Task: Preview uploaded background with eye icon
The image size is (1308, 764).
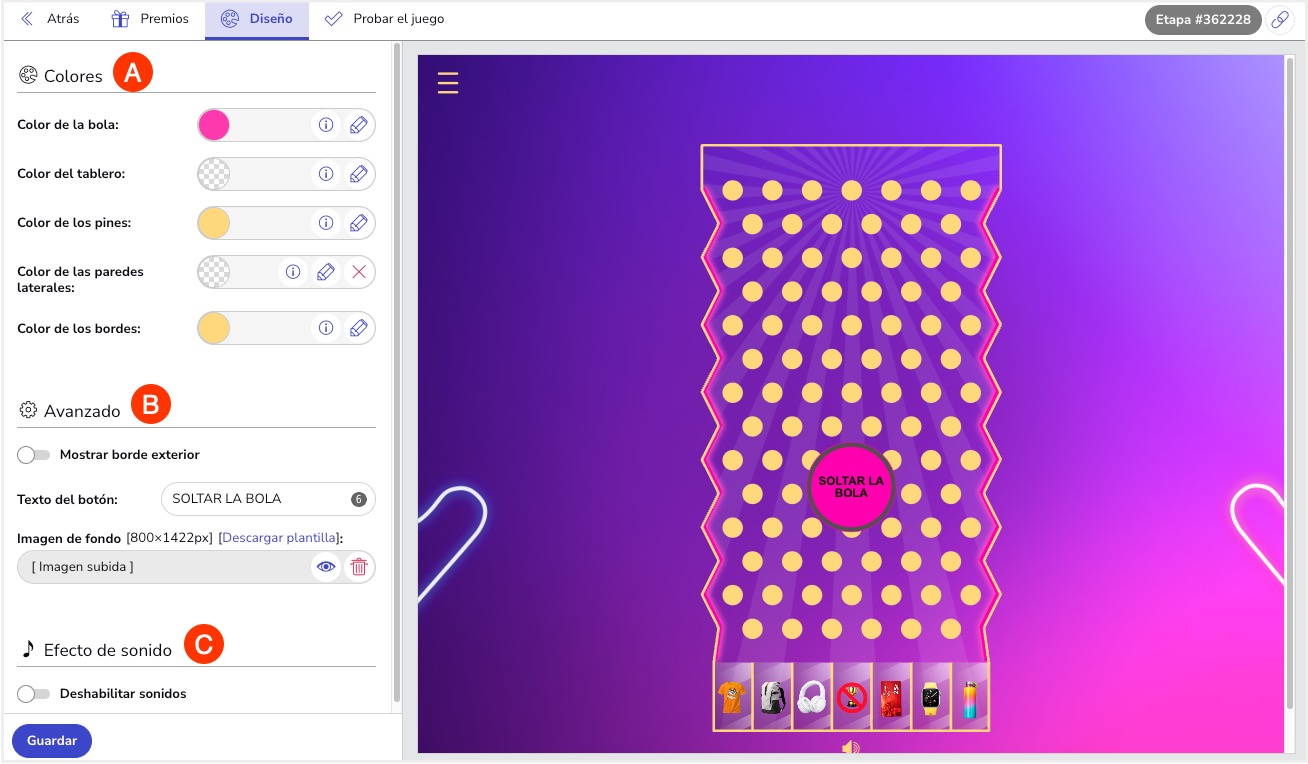Action: [325, 567]
